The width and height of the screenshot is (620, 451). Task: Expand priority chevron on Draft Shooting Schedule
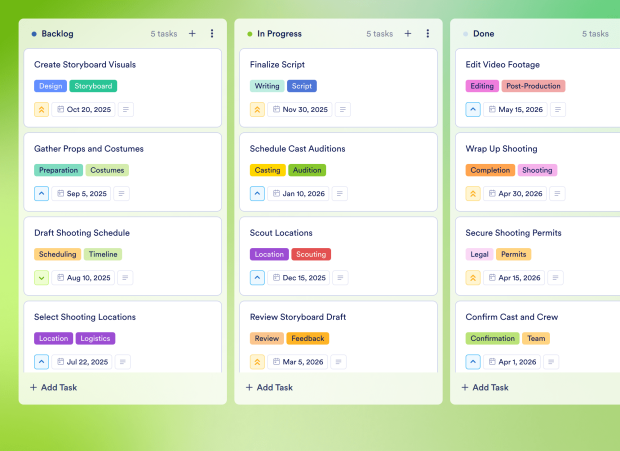pos(42,278)
